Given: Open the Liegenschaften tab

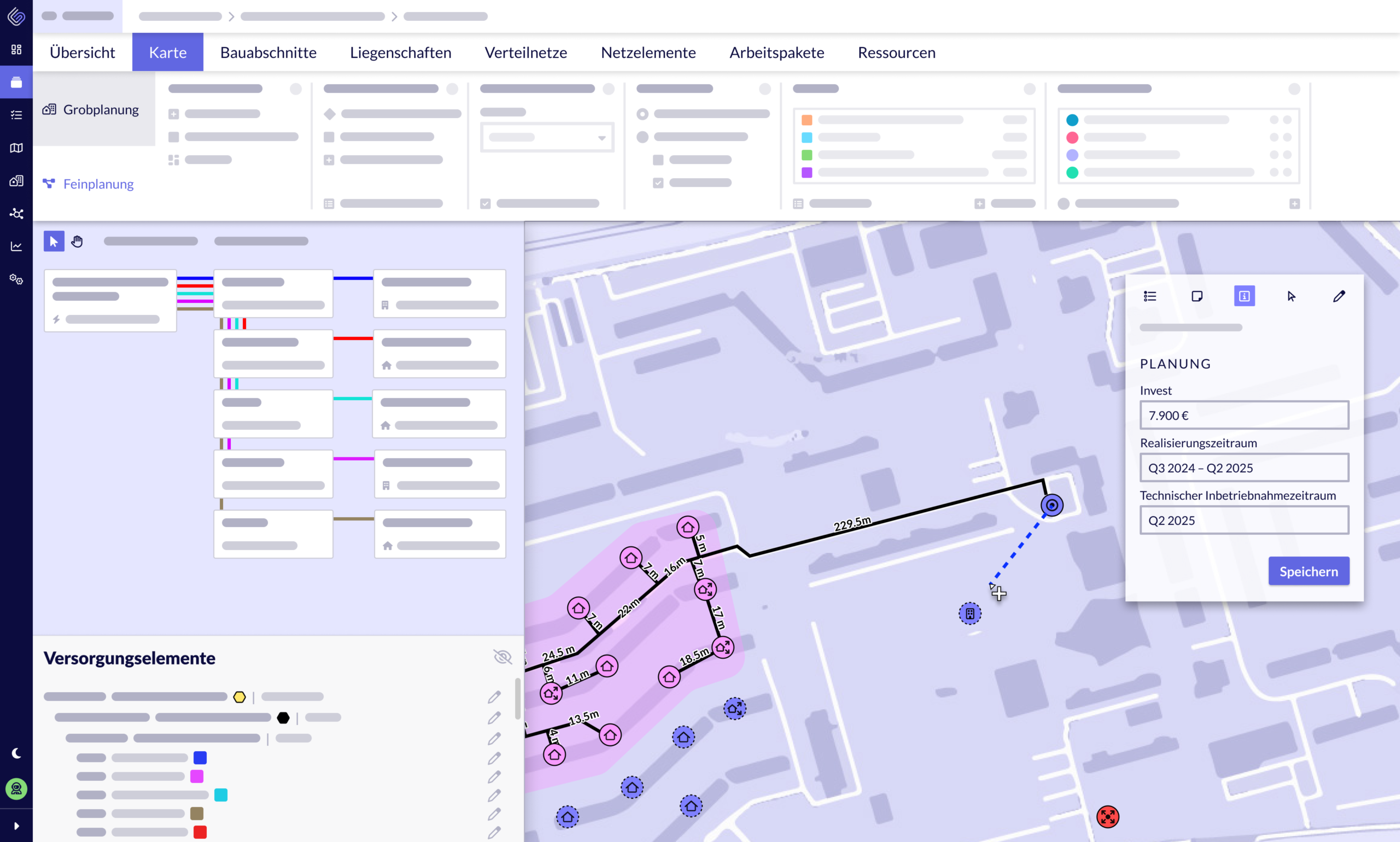Looking at the screenshot, I should click(401, 52).
